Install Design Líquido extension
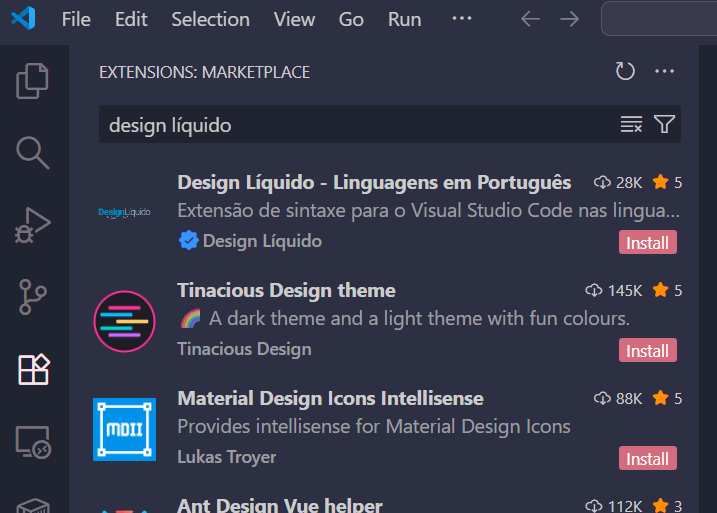The height and width of the screenshot is (513, 717). point(647,242)
